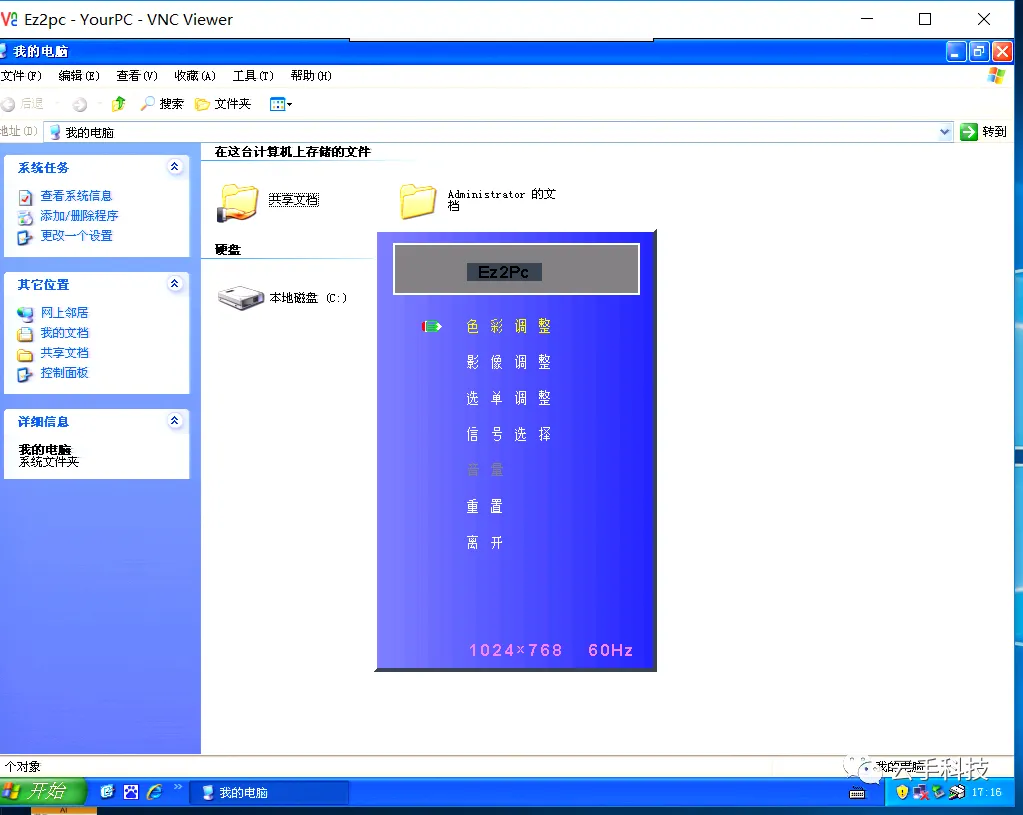Select the 本地磁盘 (C:) drive icon

point(240,298)
